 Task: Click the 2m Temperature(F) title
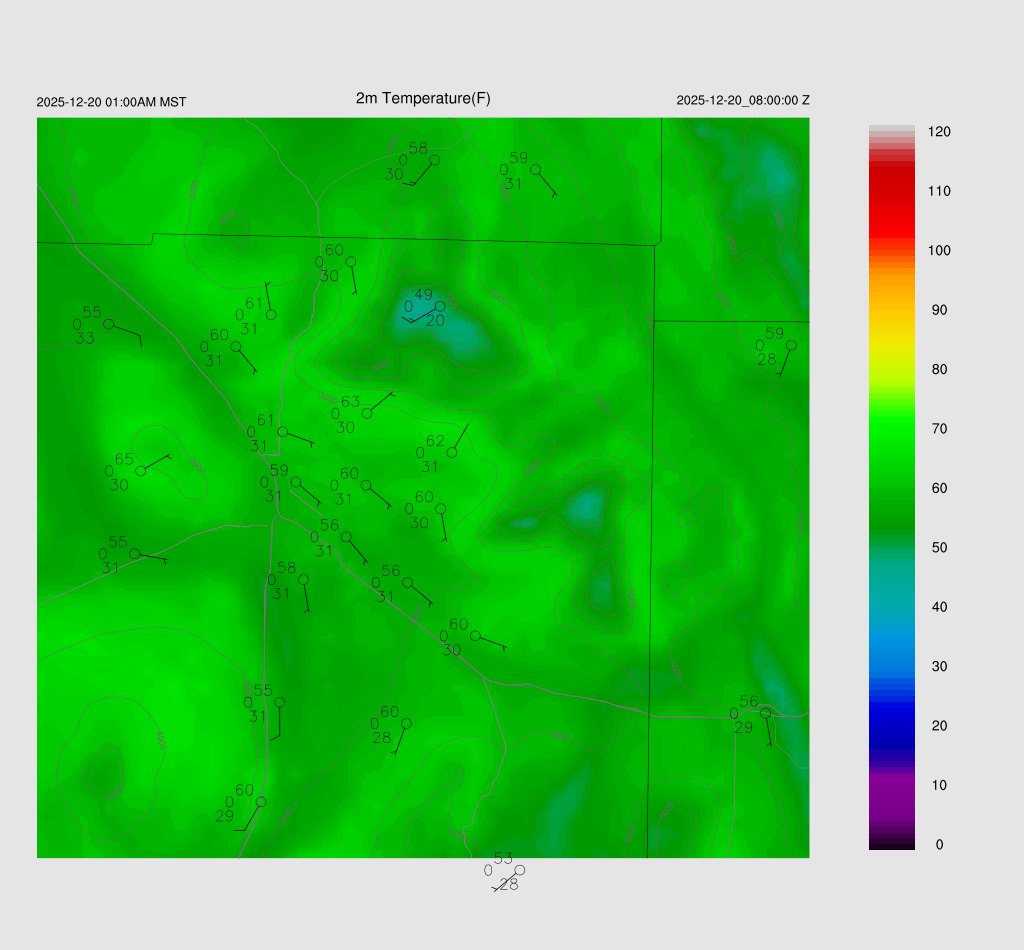(423, 98)
